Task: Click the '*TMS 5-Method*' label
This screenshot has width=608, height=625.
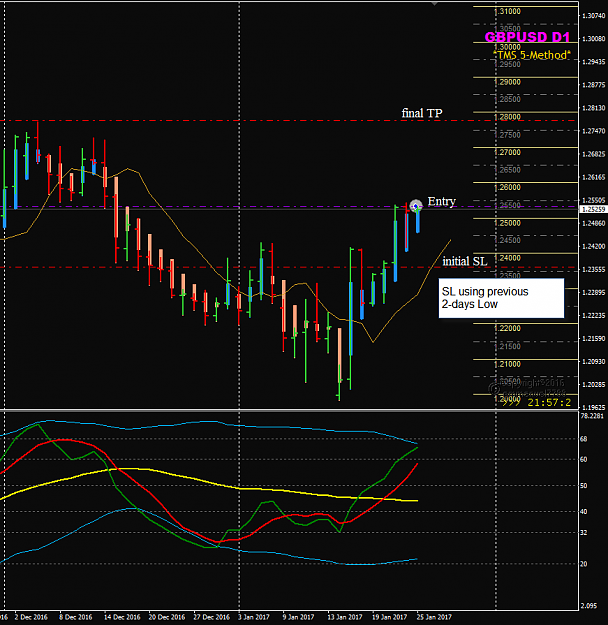Action: [531, 55]
